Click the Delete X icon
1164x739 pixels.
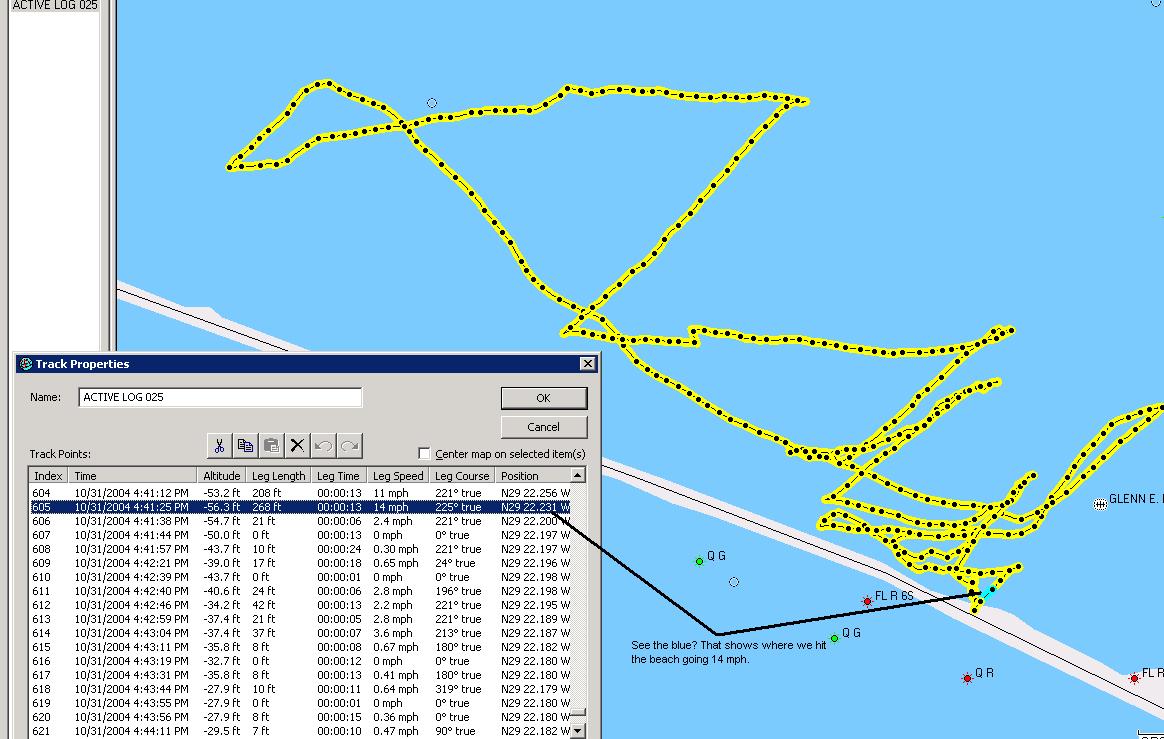(297, 446)
